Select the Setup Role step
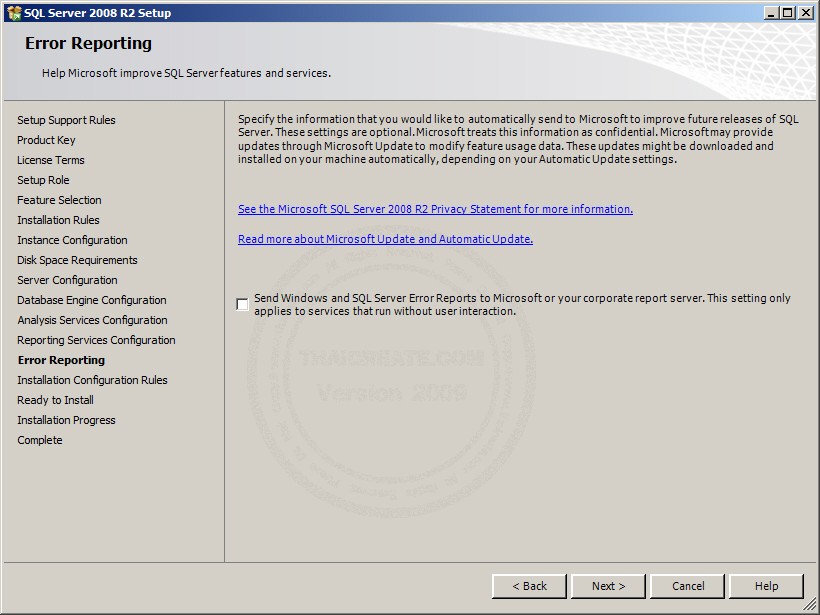 [x=43, y=180]
